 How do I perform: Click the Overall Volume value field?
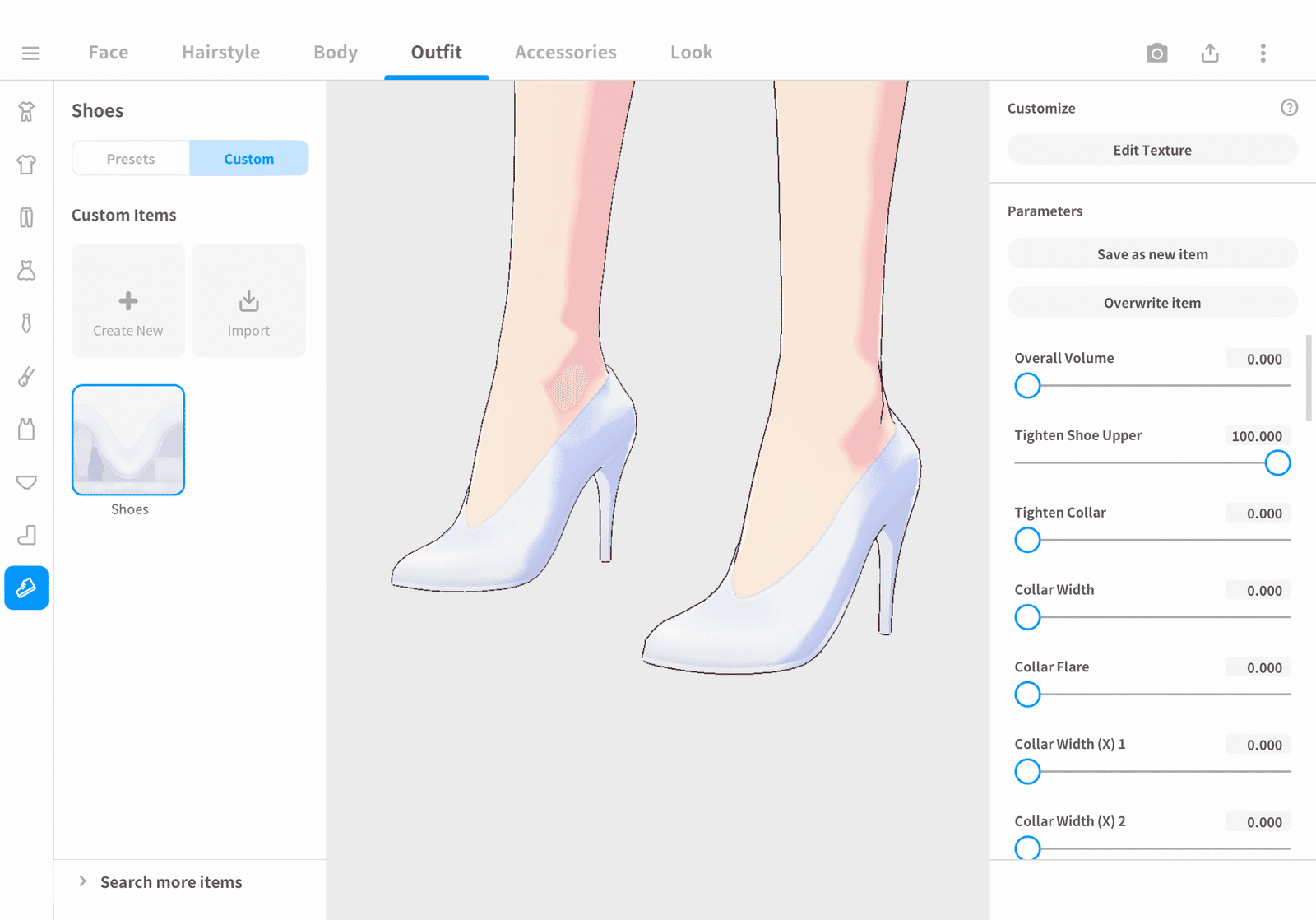coord(1257,359)
